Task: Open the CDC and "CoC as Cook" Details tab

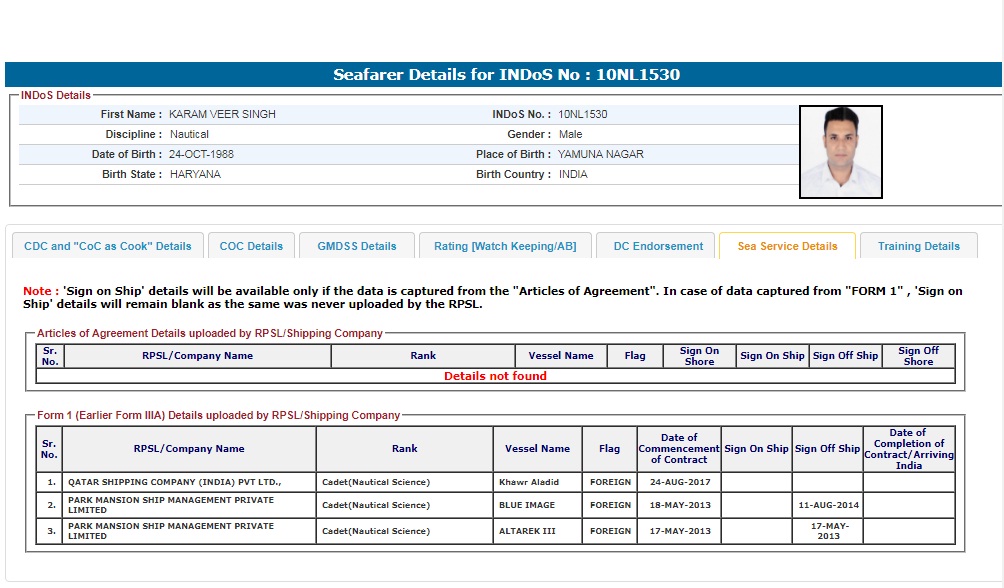Action: 108,246
